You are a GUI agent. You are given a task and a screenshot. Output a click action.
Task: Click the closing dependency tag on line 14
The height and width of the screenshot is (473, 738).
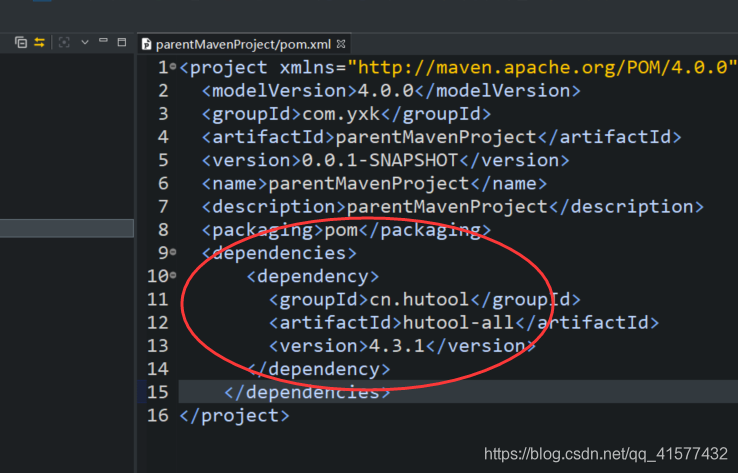[x=318, y=369]
